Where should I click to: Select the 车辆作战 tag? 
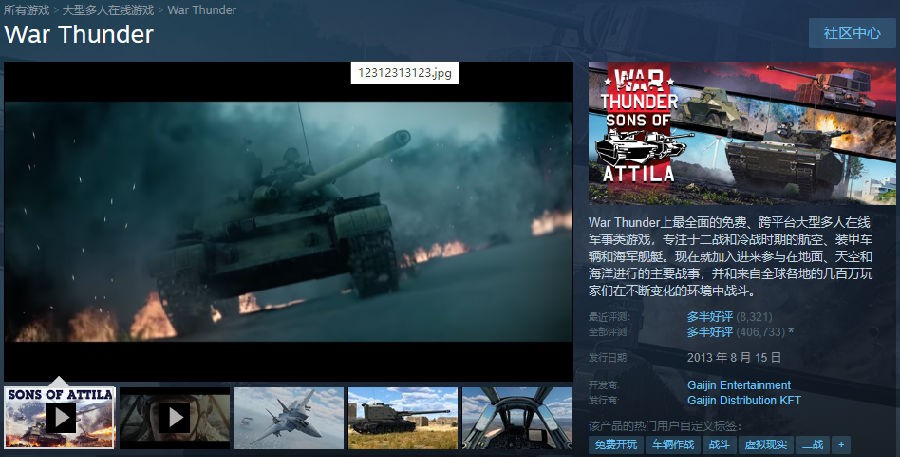click(672, 444)
